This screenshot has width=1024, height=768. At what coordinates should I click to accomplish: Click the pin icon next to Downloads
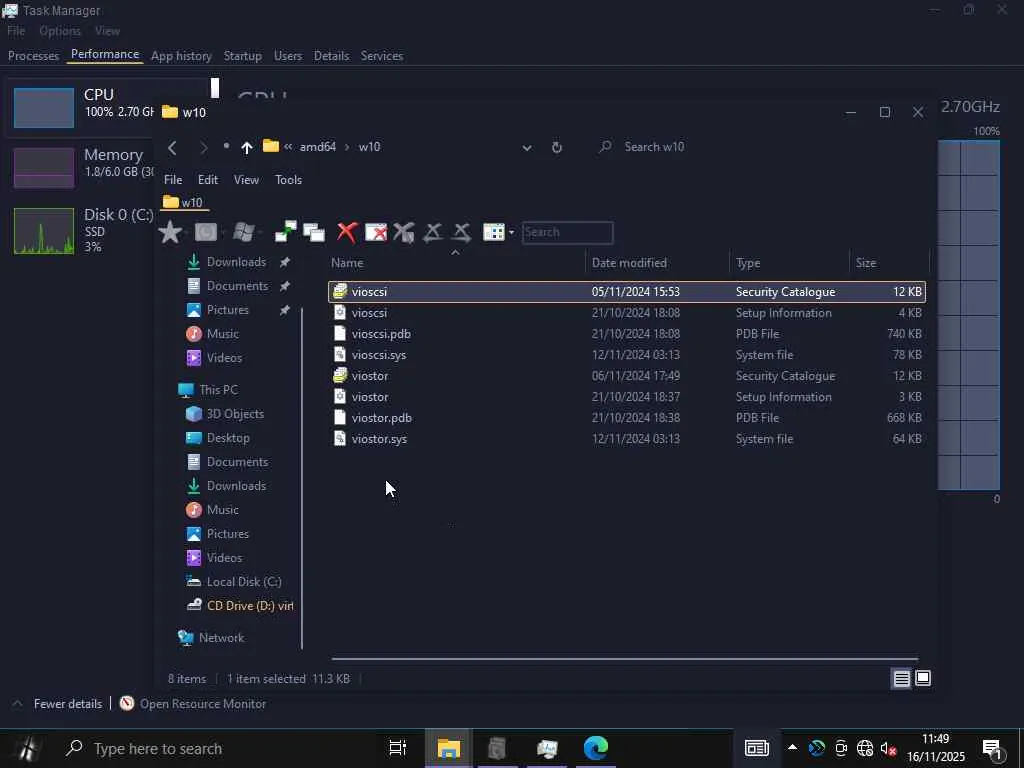point(285,262)
